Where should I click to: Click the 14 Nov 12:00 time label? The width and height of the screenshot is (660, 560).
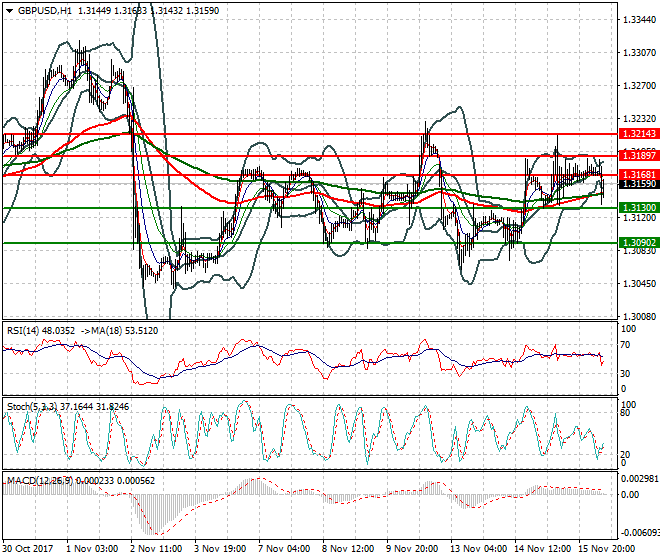(x=543, y=549)
